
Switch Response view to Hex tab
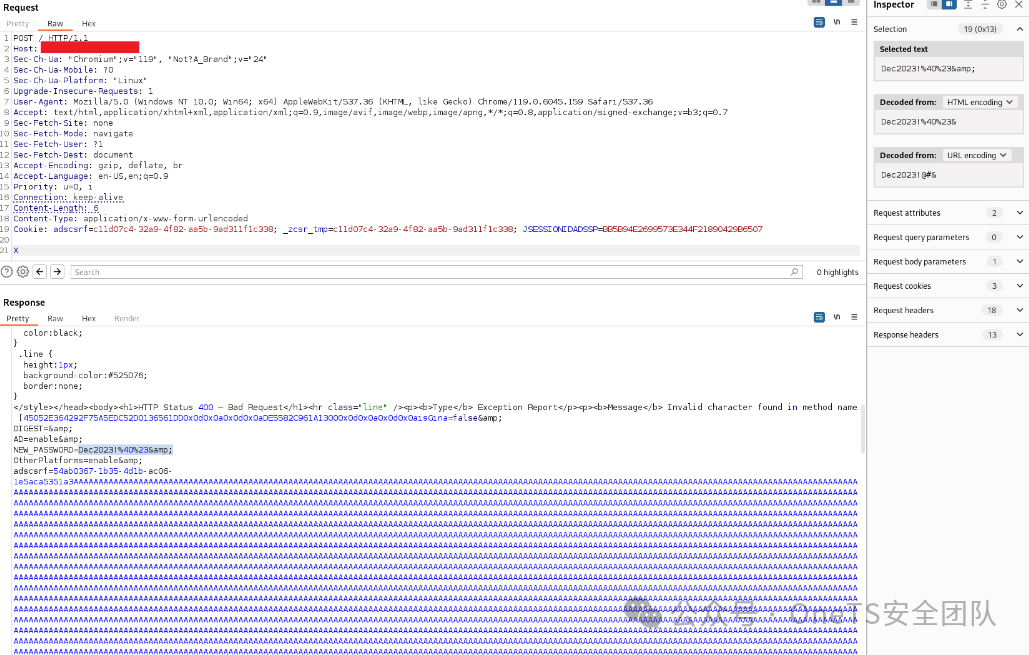pyautogui.click(x=89, y=318)
